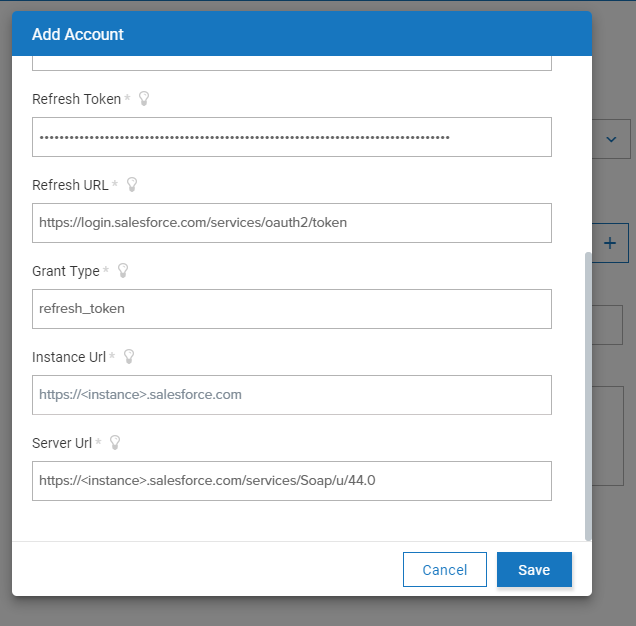
Task: Click the Refresh Token help lightbulb icon
Action: [144, 99]
